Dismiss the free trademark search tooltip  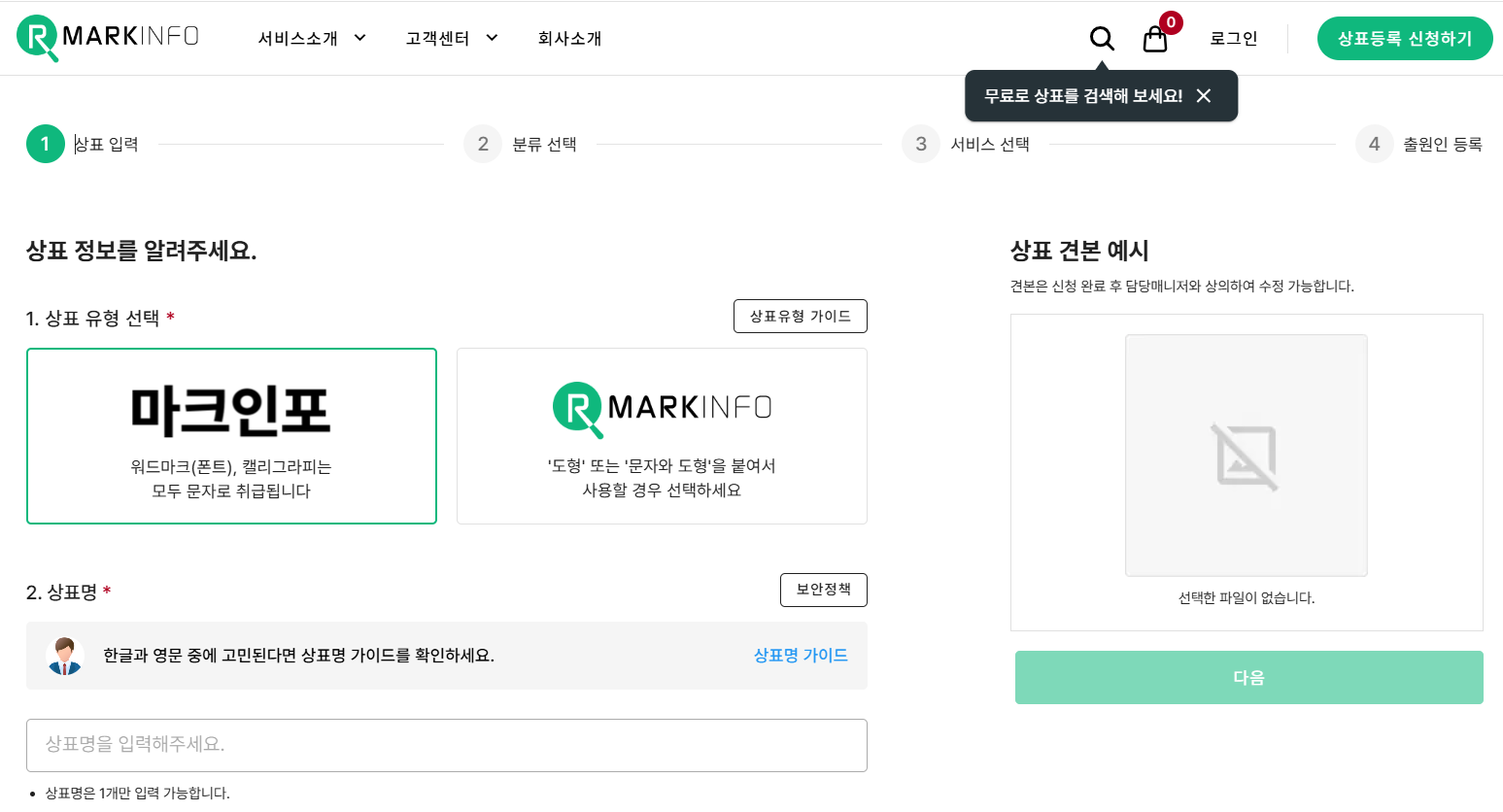click(x=1204, y=96)
